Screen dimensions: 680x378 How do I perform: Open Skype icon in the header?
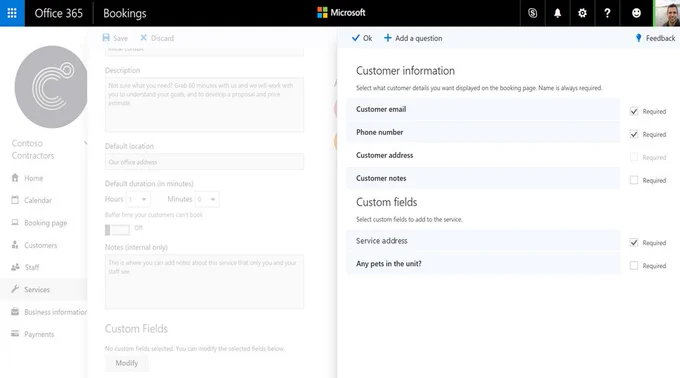[533, 13]
